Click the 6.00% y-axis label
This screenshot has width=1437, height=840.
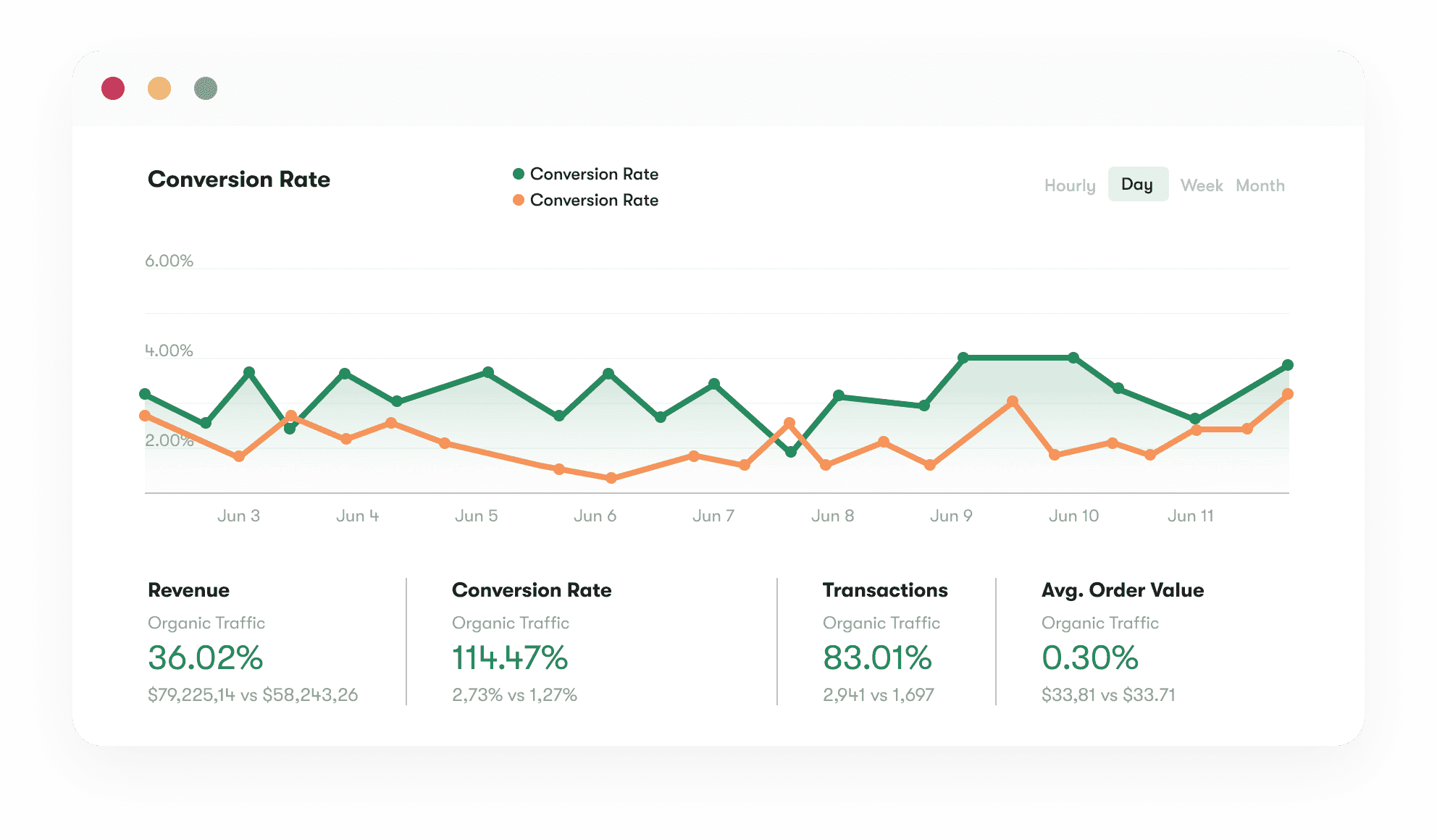click(169, 261)
